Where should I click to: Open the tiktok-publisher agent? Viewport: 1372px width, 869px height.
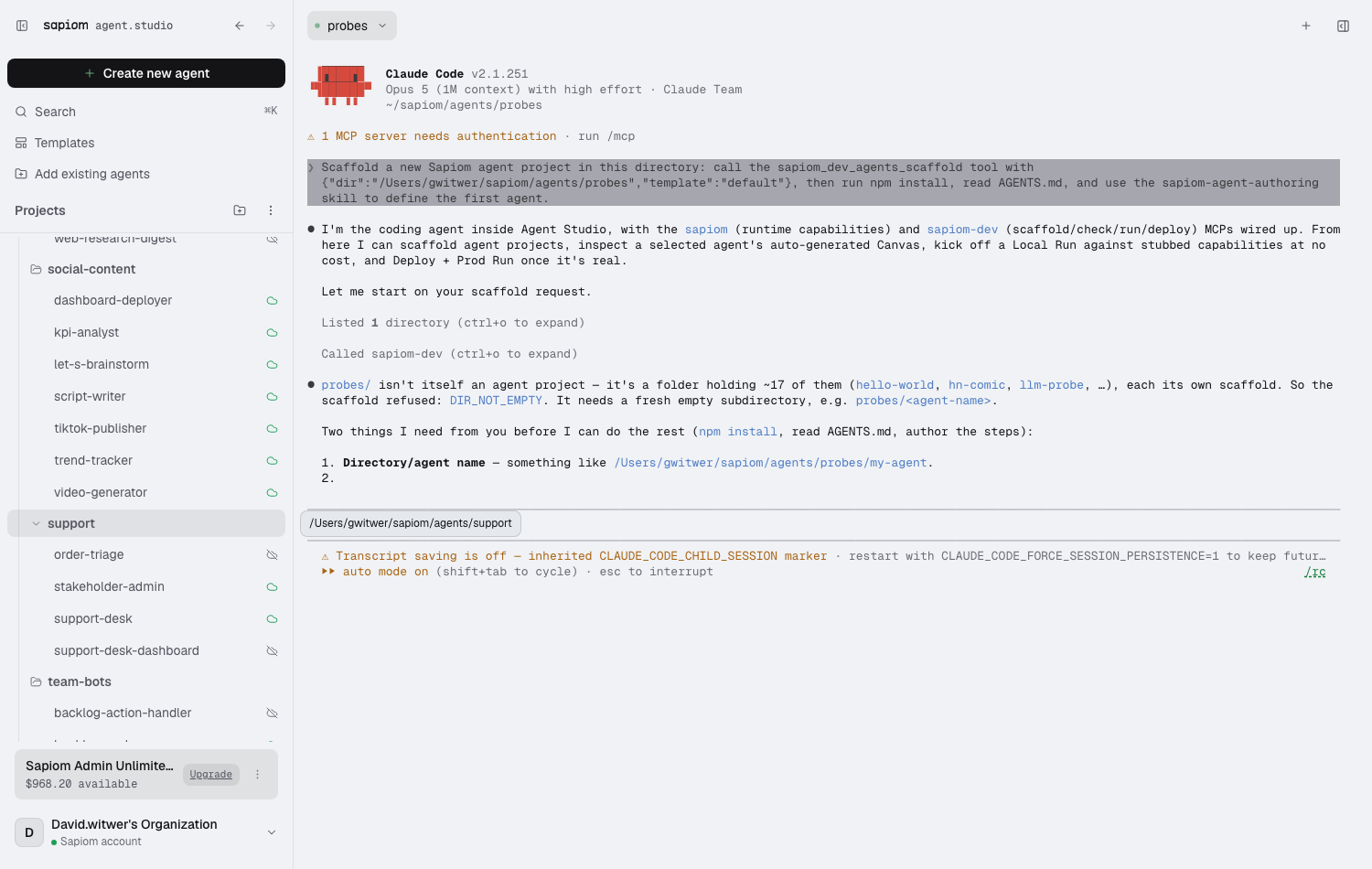tap(100, 428)
